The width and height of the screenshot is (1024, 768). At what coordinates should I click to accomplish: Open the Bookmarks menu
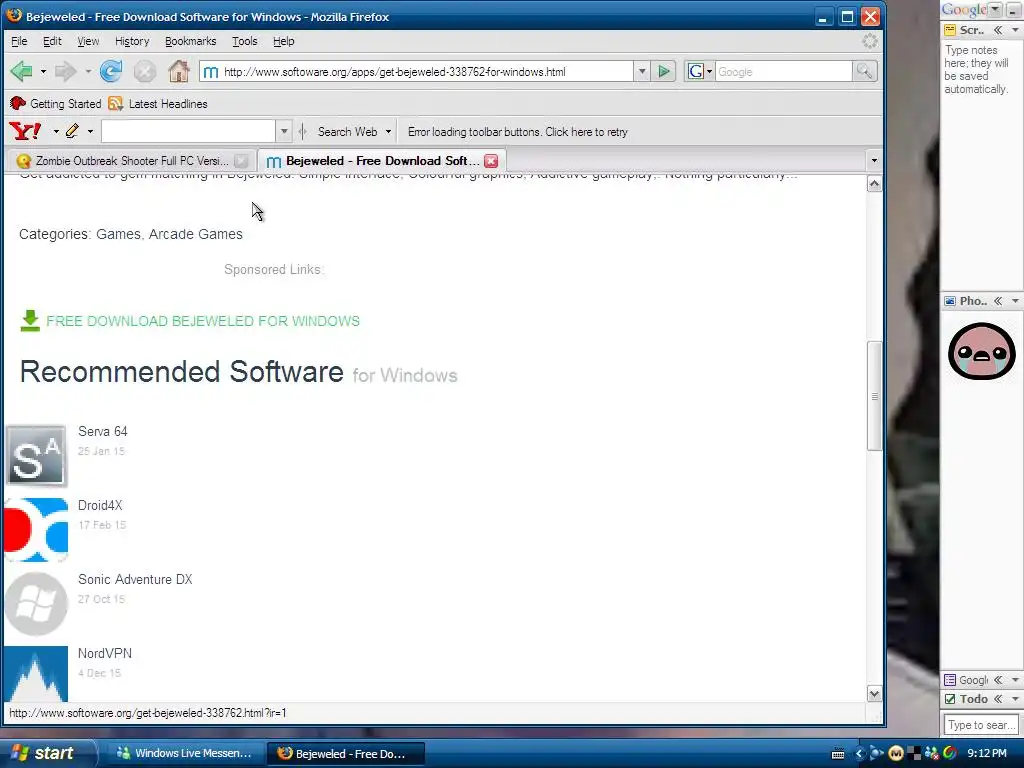click(190, 41)
